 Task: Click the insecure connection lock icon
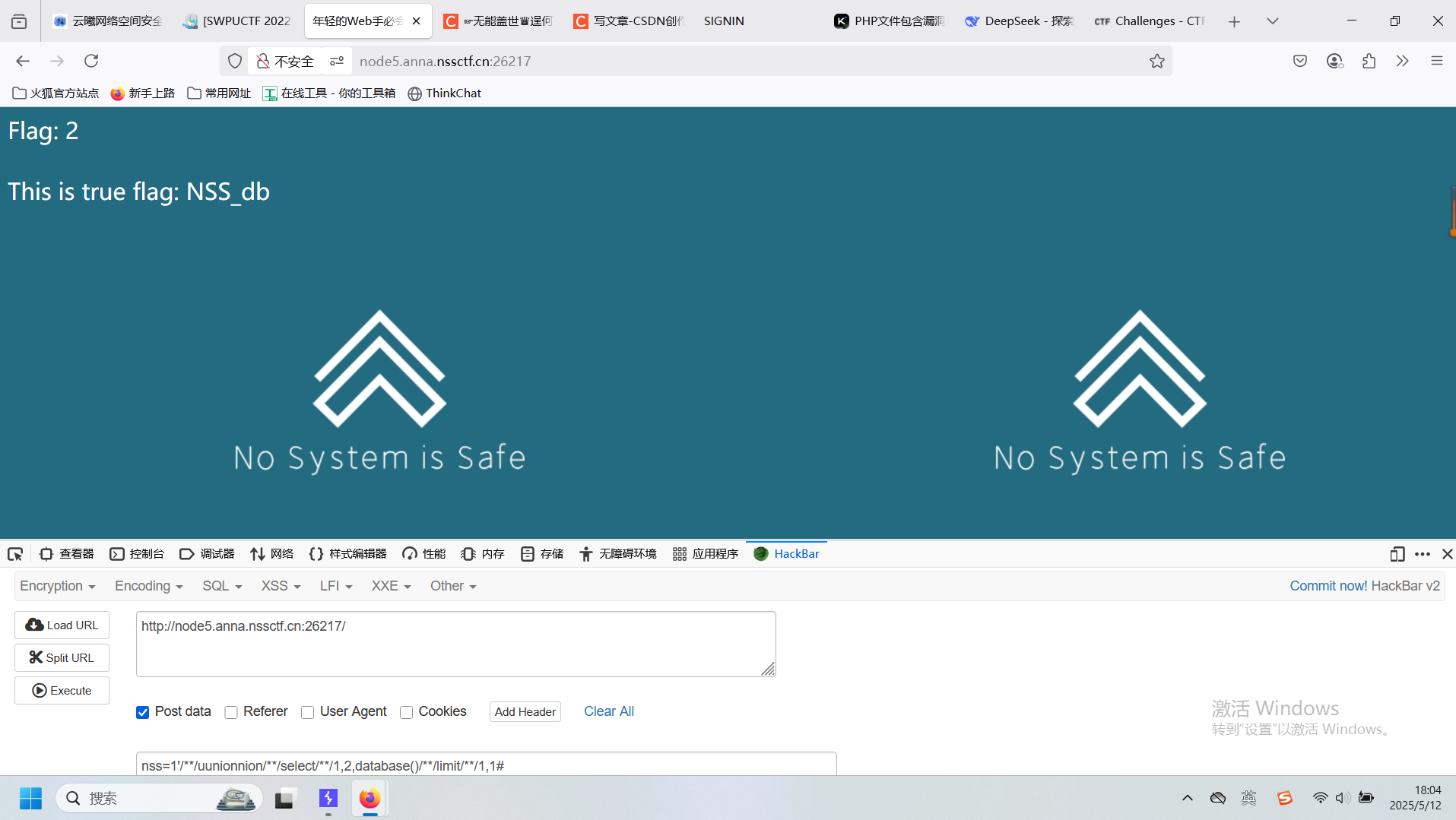[x=263, y=61]
